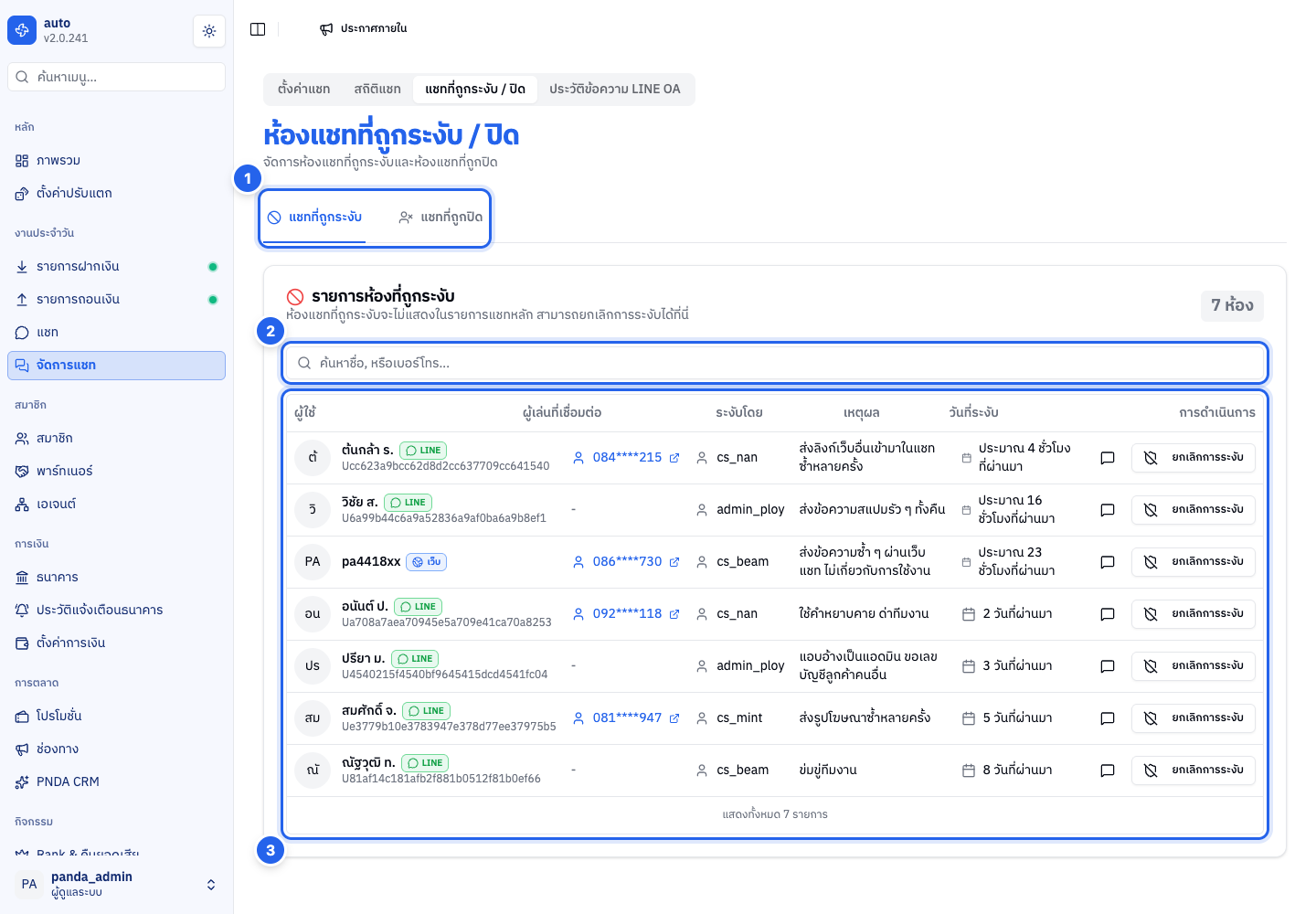Open ประวัติแจ้งเตือนธนาคาร in the sidebar

(x=116, y=611)
